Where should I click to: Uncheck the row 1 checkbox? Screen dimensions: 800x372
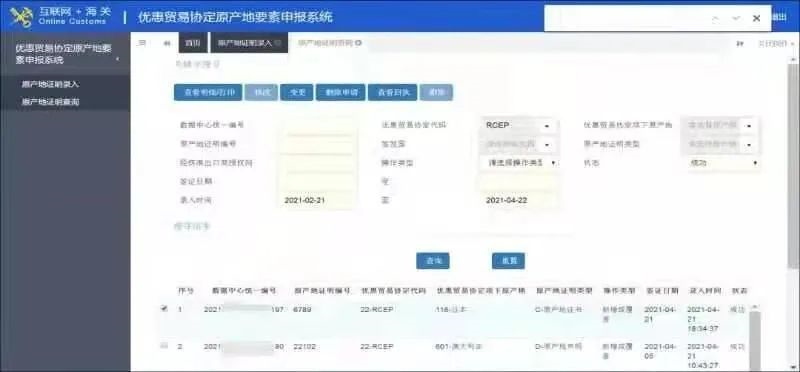pos(164,308)
